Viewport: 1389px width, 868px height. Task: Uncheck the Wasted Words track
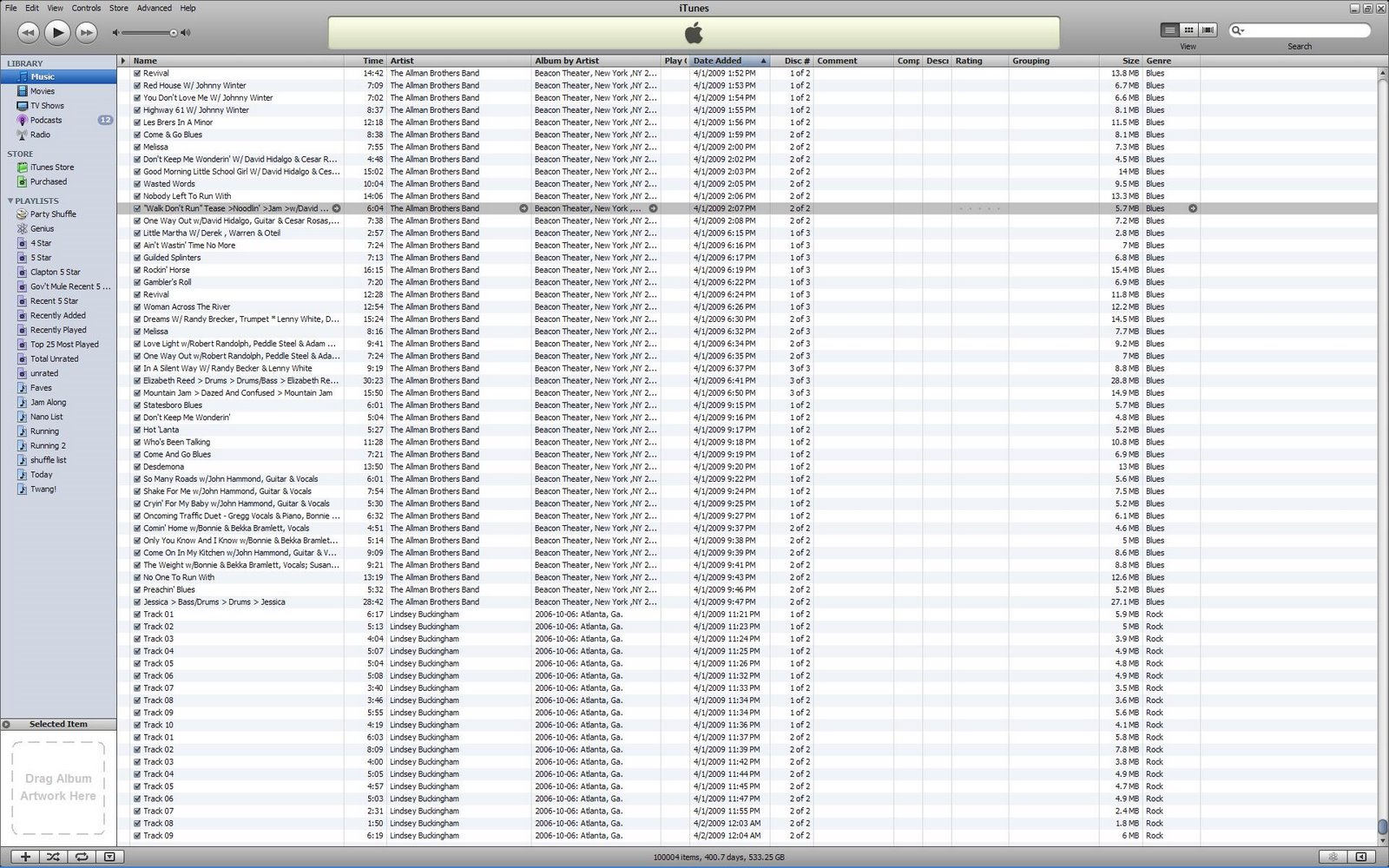tap(137, 184)
